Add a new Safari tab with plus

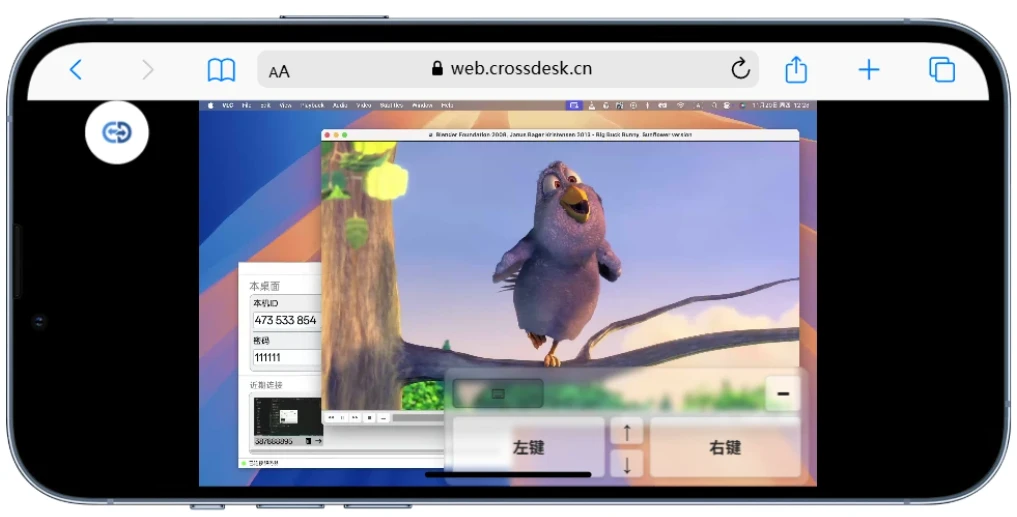[869, 70]
